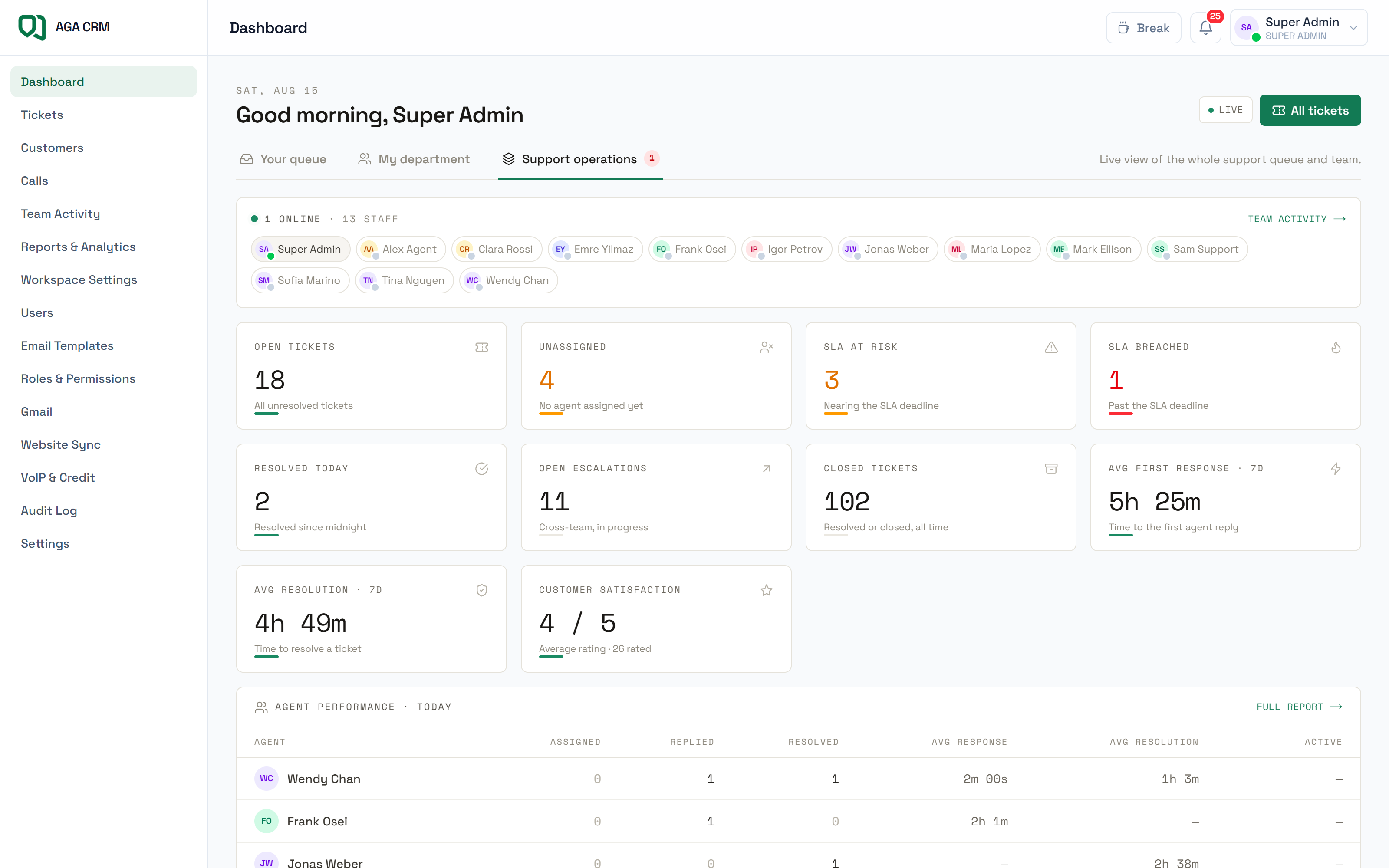Select the Support operations tab

tap(580, 159)
